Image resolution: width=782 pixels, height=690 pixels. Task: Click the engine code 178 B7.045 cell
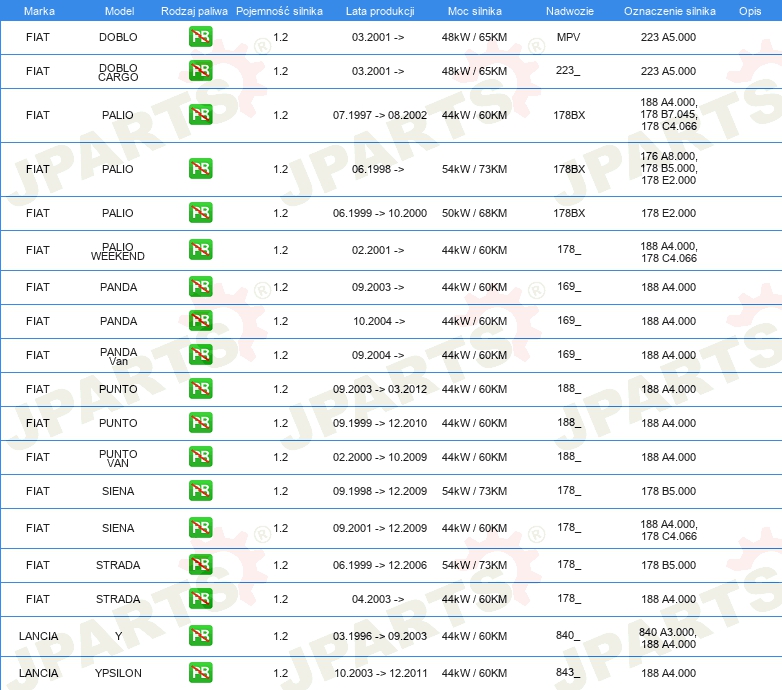(668, 114)
